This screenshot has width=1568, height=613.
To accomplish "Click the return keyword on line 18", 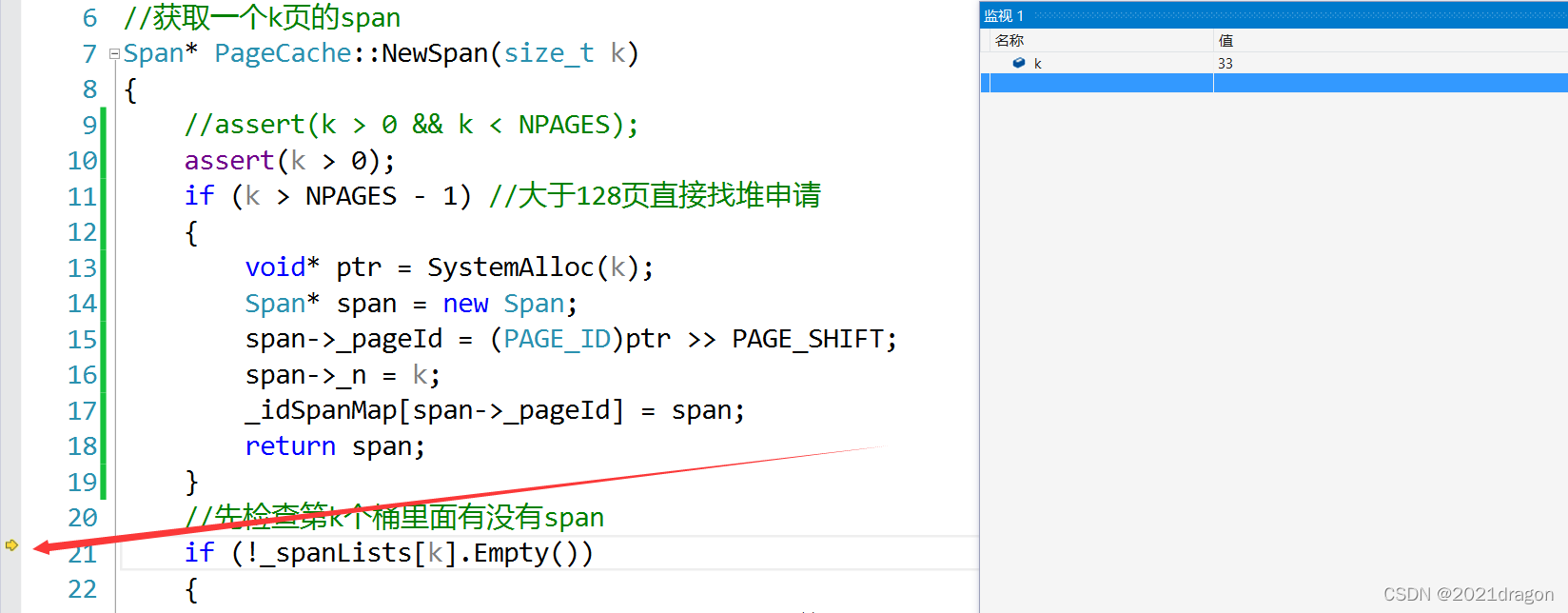I will 290,446.
